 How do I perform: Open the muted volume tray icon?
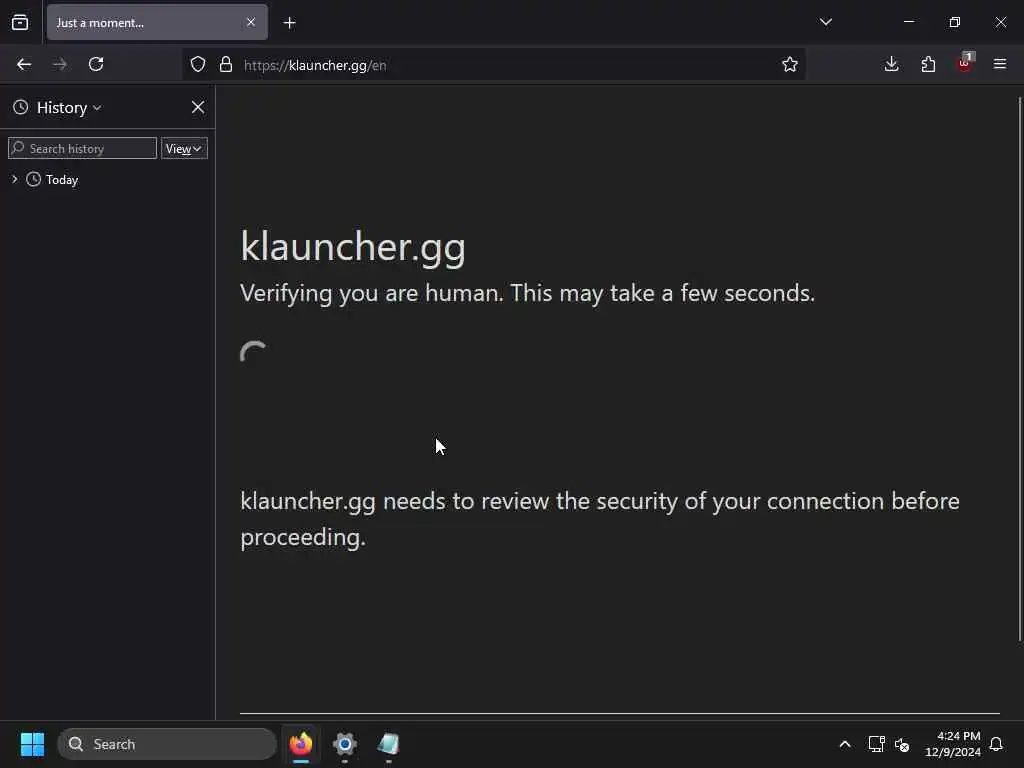click(902, 744)
